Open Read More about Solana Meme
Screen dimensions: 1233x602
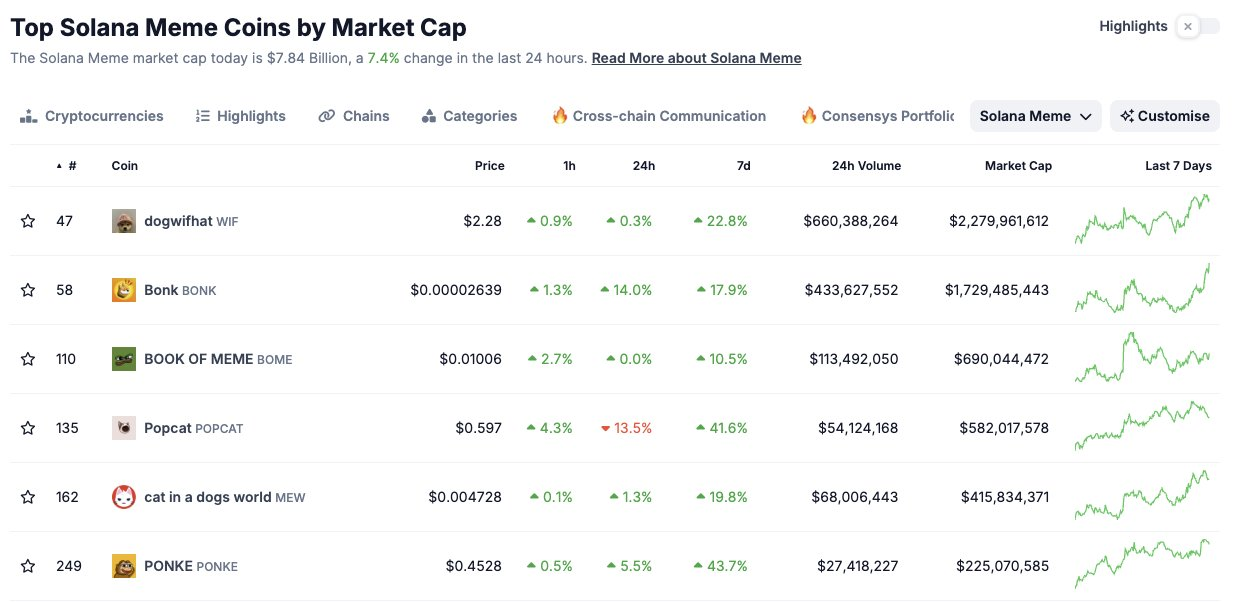pyautogui.click(x=696, y=58)
